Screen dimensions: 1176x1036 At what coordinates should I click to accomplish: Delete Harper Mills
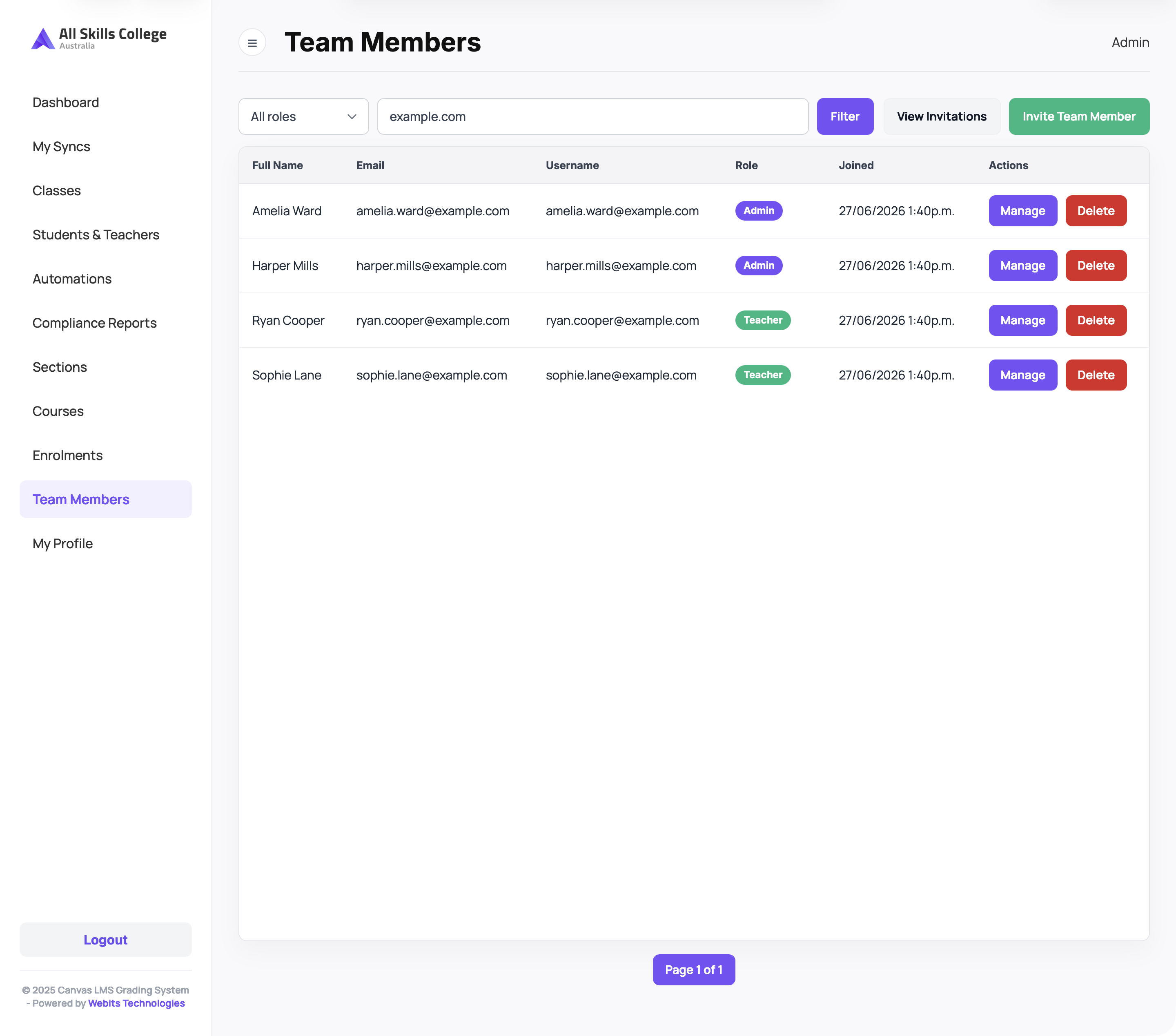click(x=1096, y=265)
